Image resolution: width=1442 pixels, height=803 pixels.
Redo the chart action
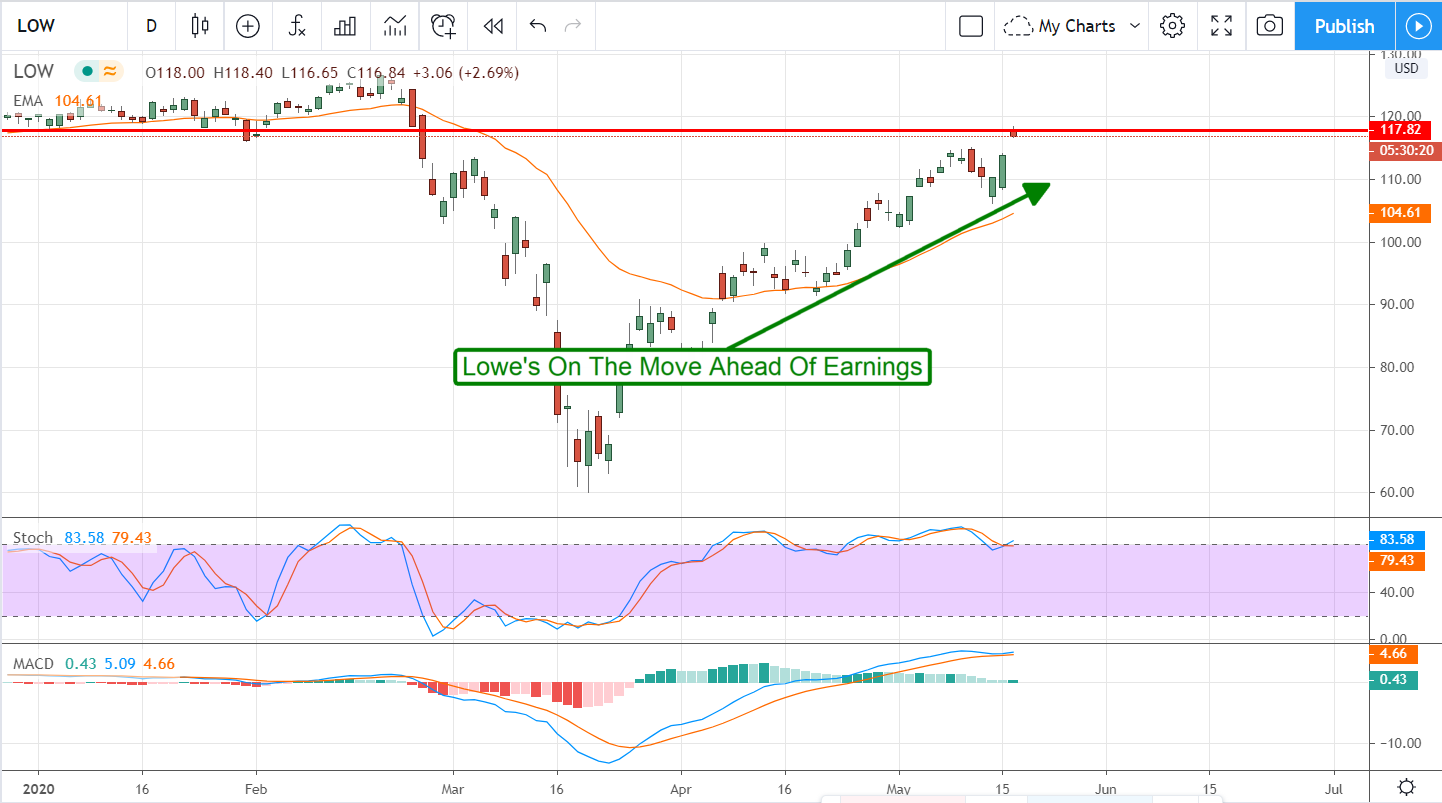pos(573,26)
